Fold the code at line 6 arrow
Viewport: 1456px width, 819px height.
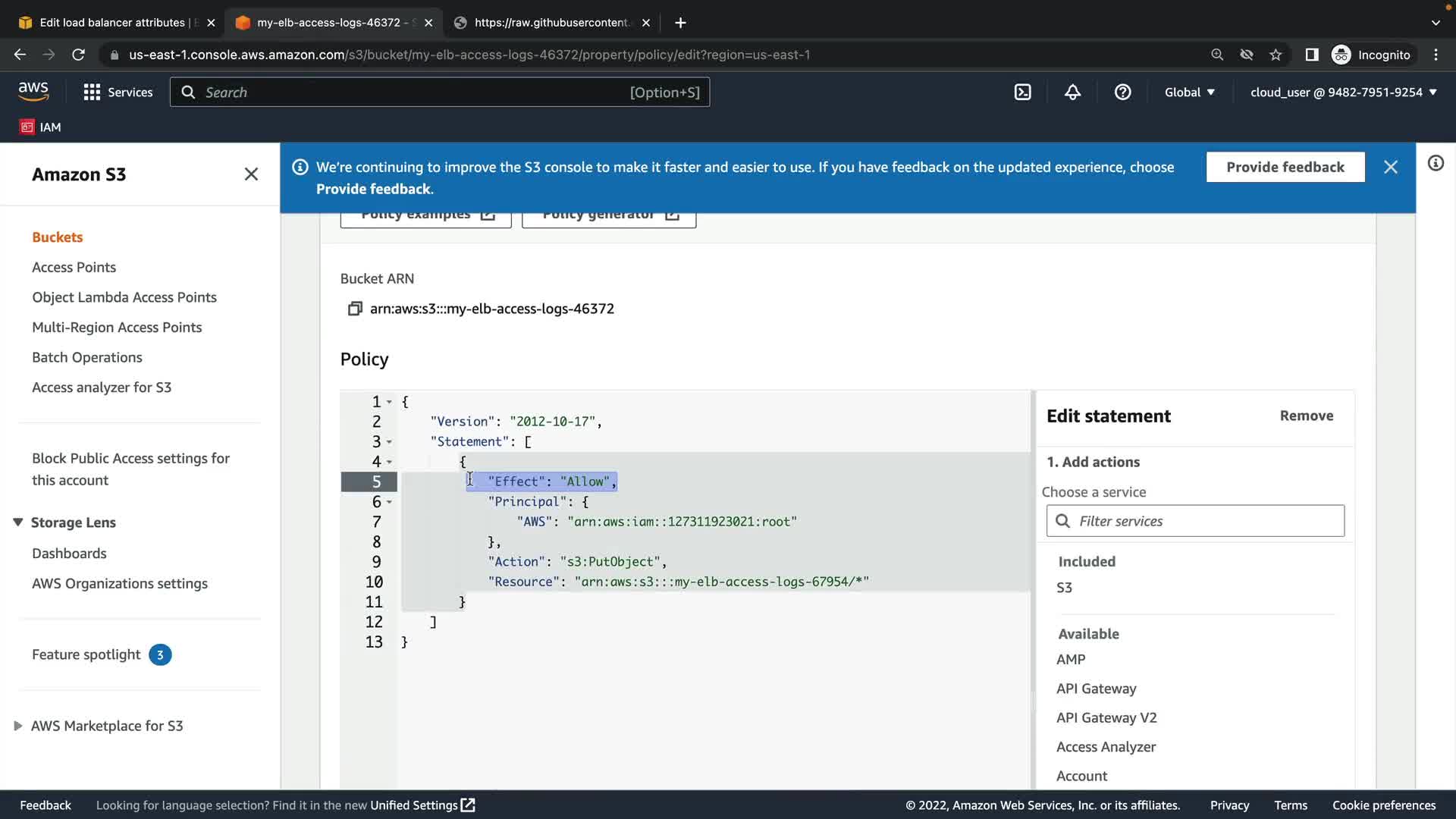coord(389,502)
